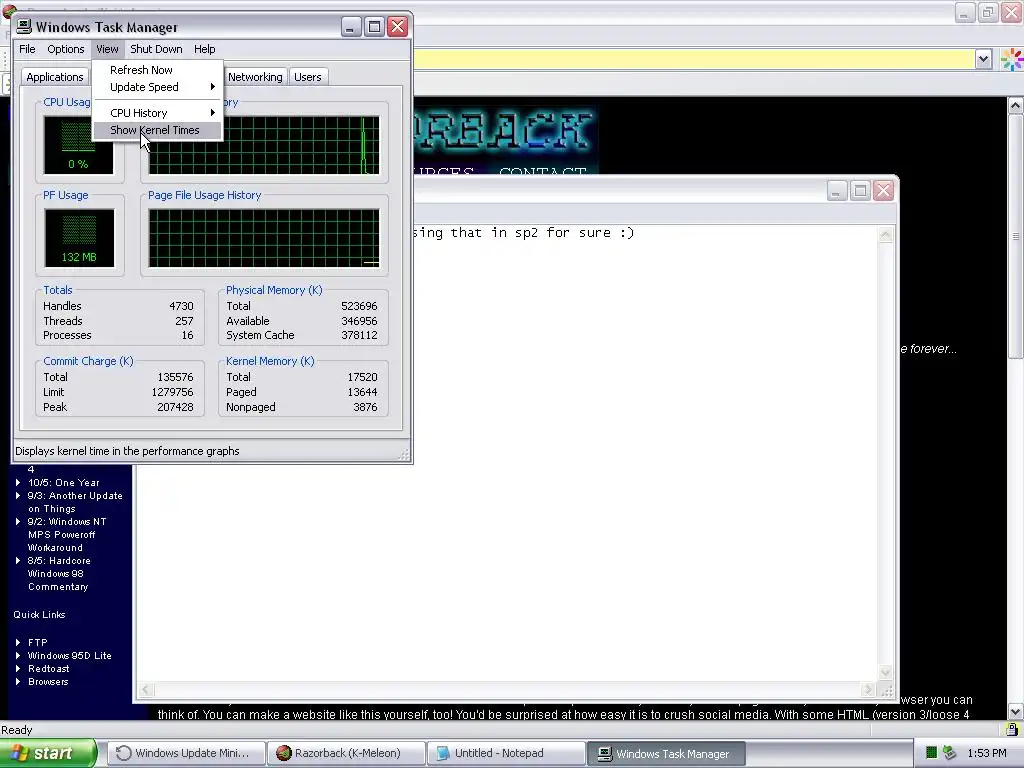Click the Handles value 4730
The image size is (1024, 768).
click(x=181, y=306)
